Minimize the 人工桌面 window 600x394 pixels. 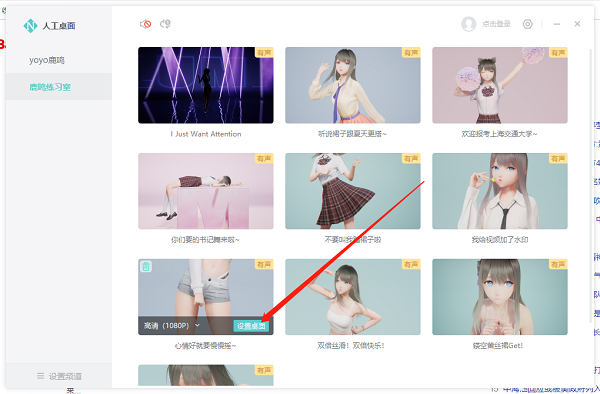coord(557,24)
